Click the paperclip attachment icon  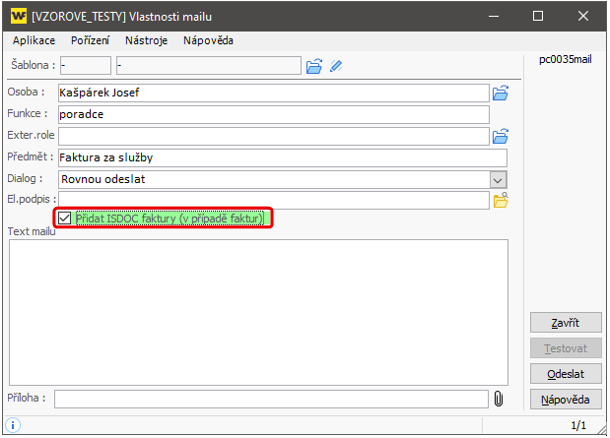tap(498, 399)
